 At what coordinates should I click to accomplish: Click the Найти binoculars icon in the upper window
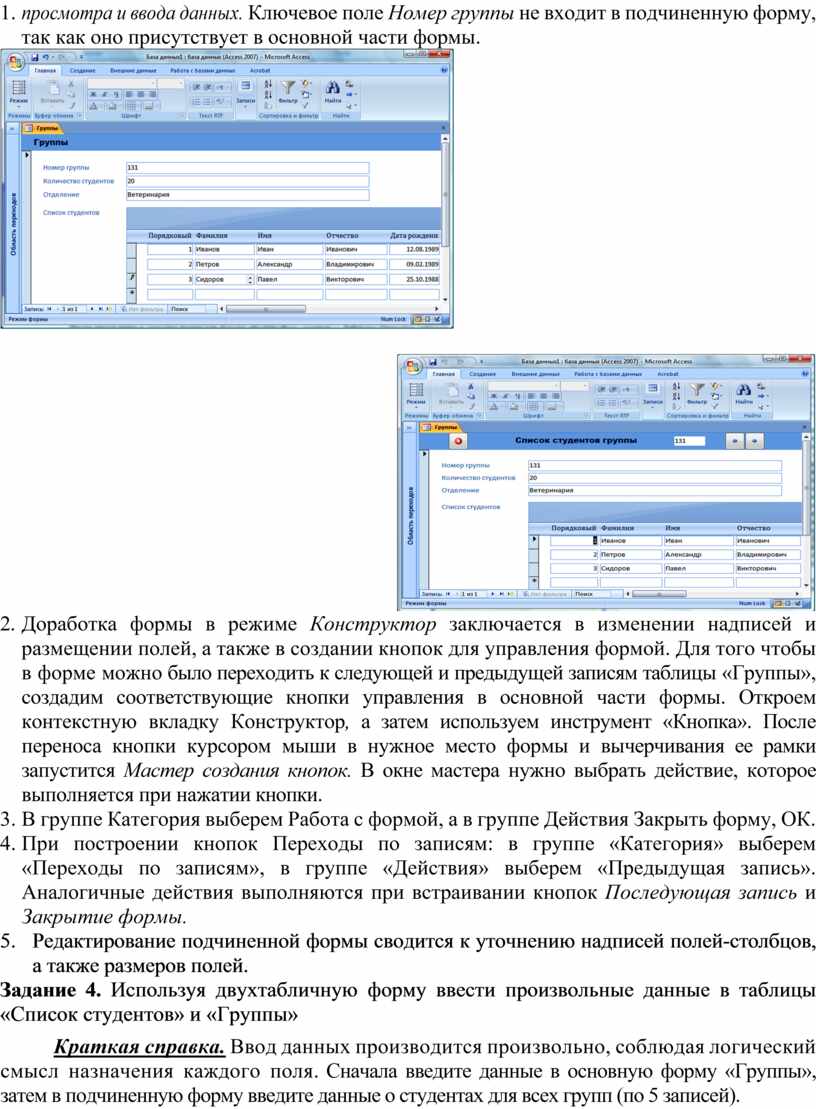(332, 88)
